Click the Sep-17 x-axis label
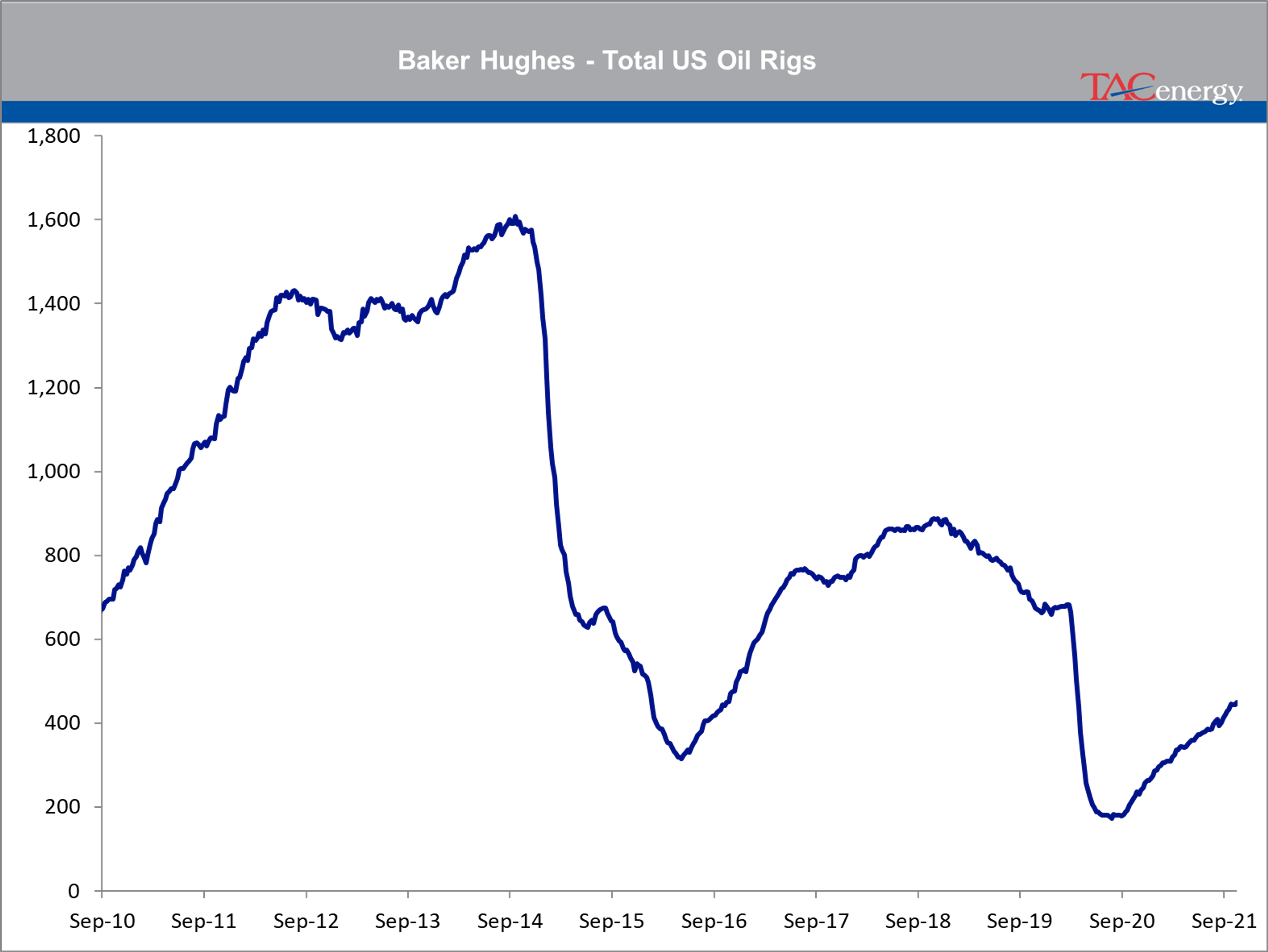1268x952 pixels. pos(816,921)
